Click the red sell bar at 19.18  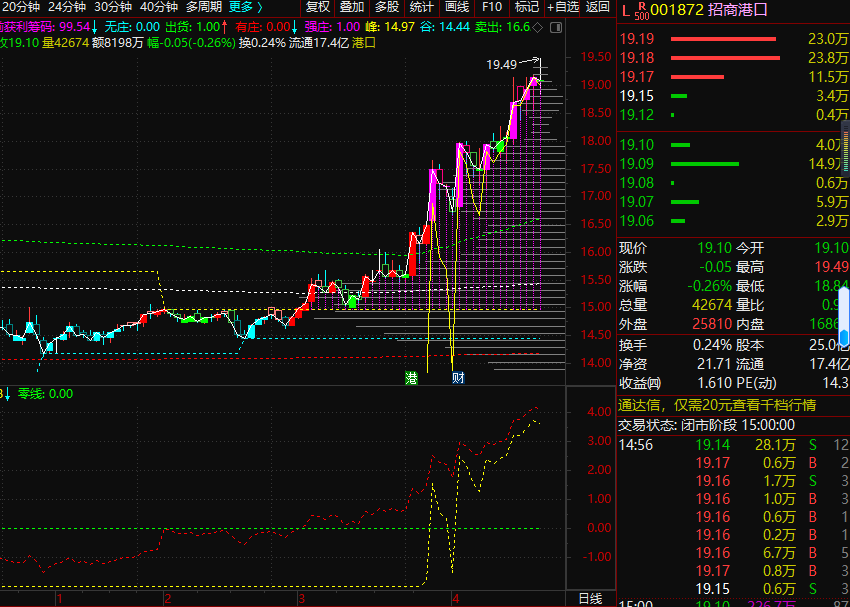[x=723, y=58]
